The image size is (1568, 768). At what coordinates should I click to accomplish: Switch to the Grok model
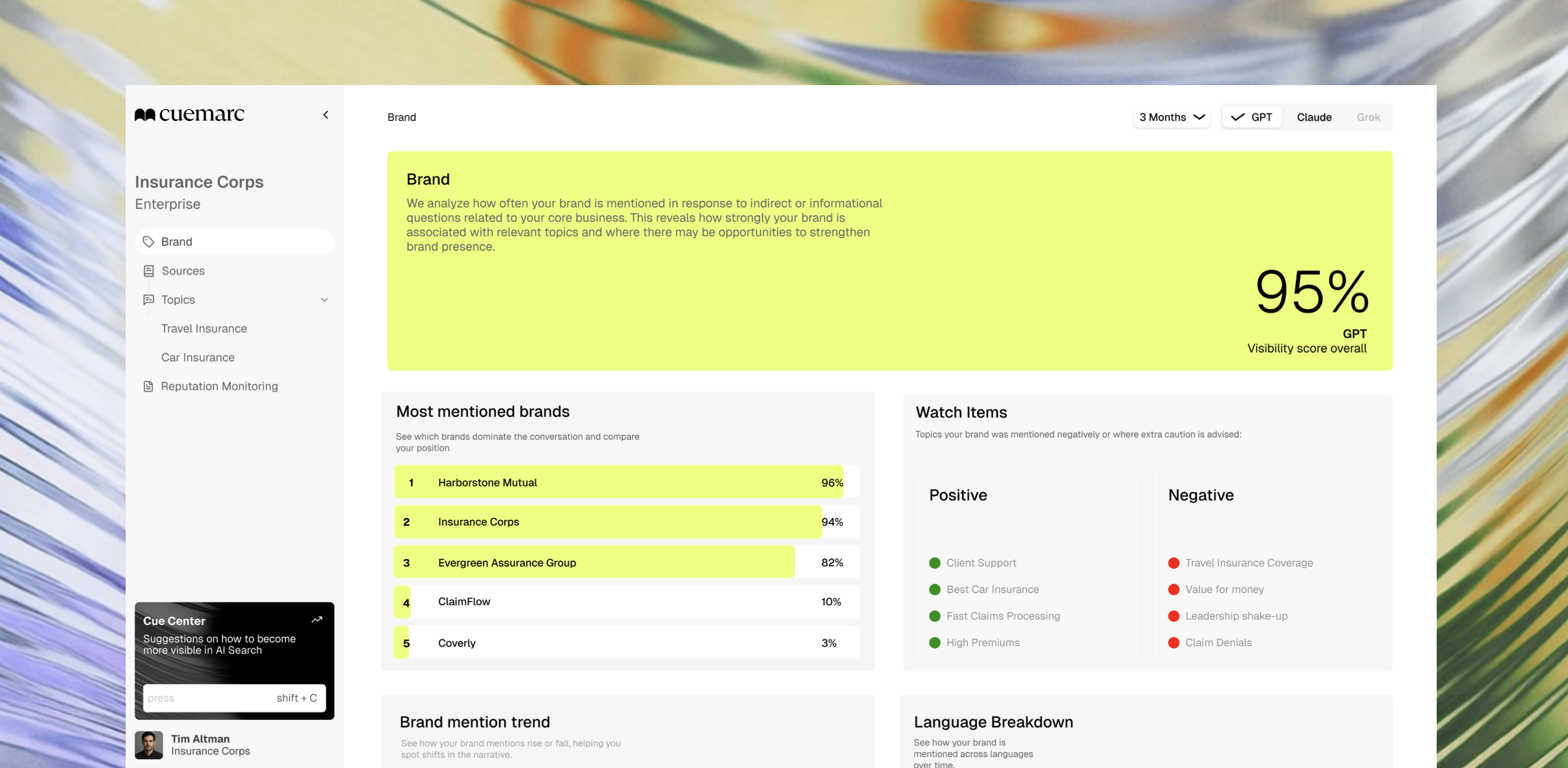[x=1368, y=117]
